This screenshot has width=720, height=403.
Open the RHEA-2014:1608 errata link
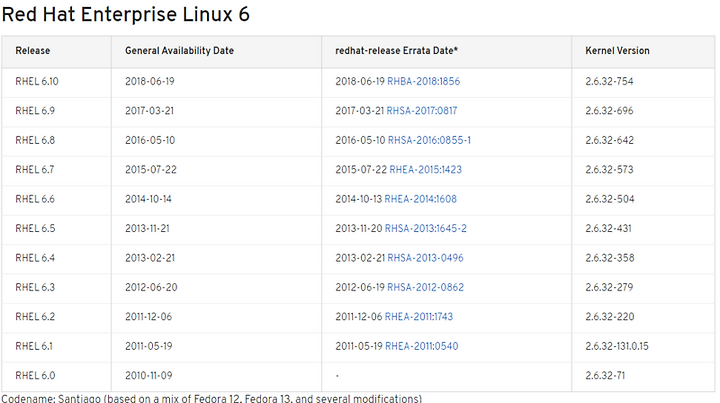[x=421, y=199]
